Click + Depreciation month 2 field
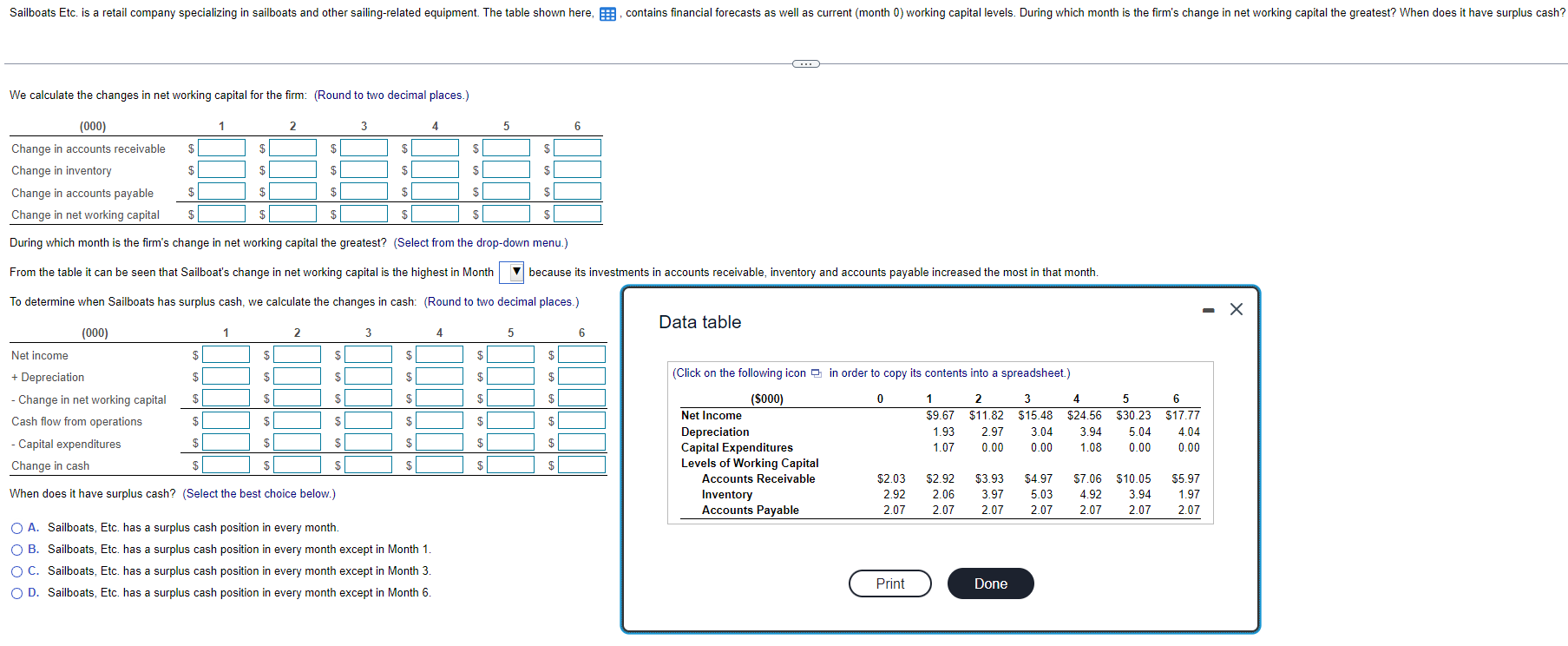This screenshot has height=646, width=1568. tap(298, 376)
